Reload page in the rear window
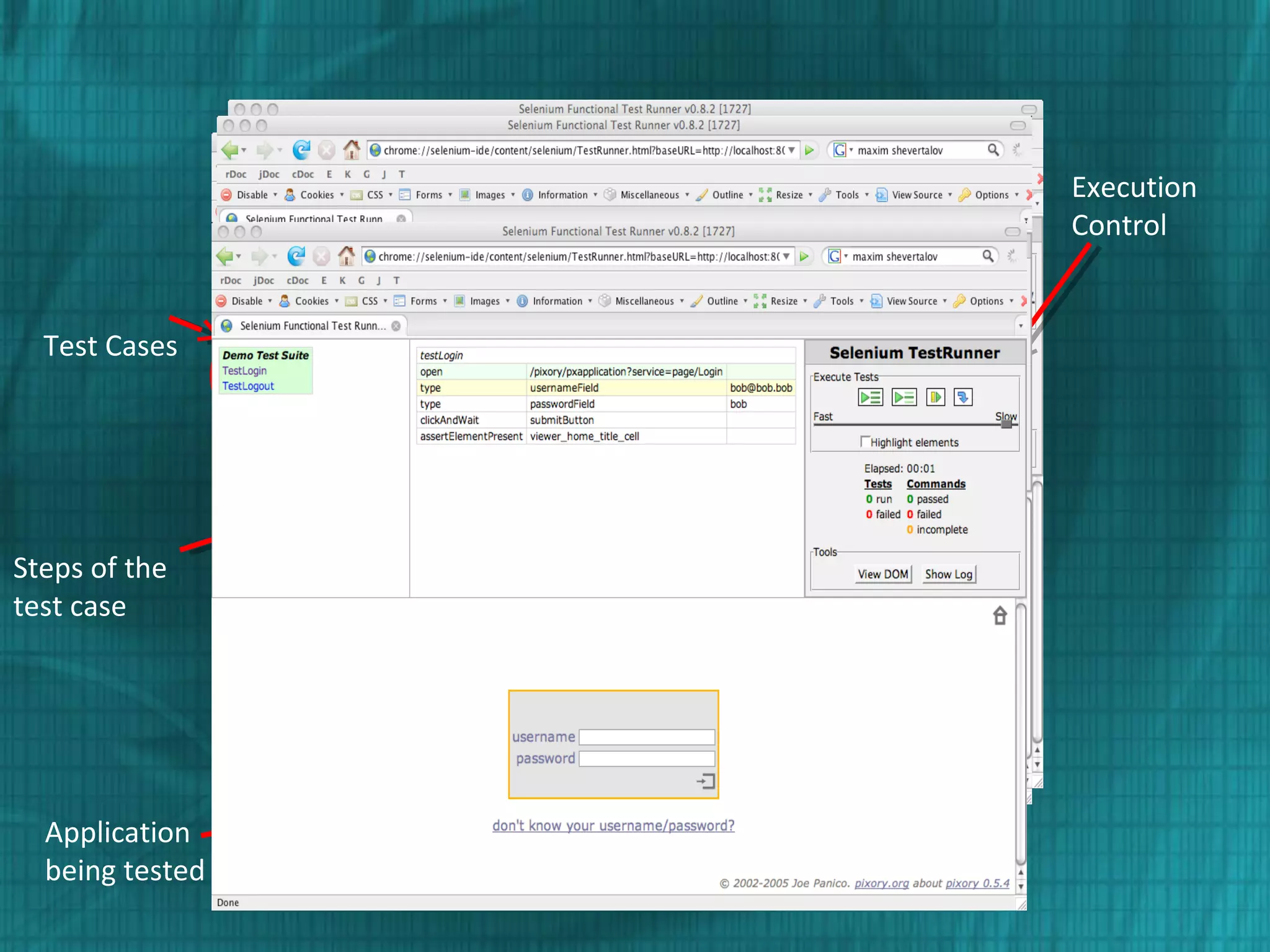The image size is (1270, 952). tap(301, 150)
